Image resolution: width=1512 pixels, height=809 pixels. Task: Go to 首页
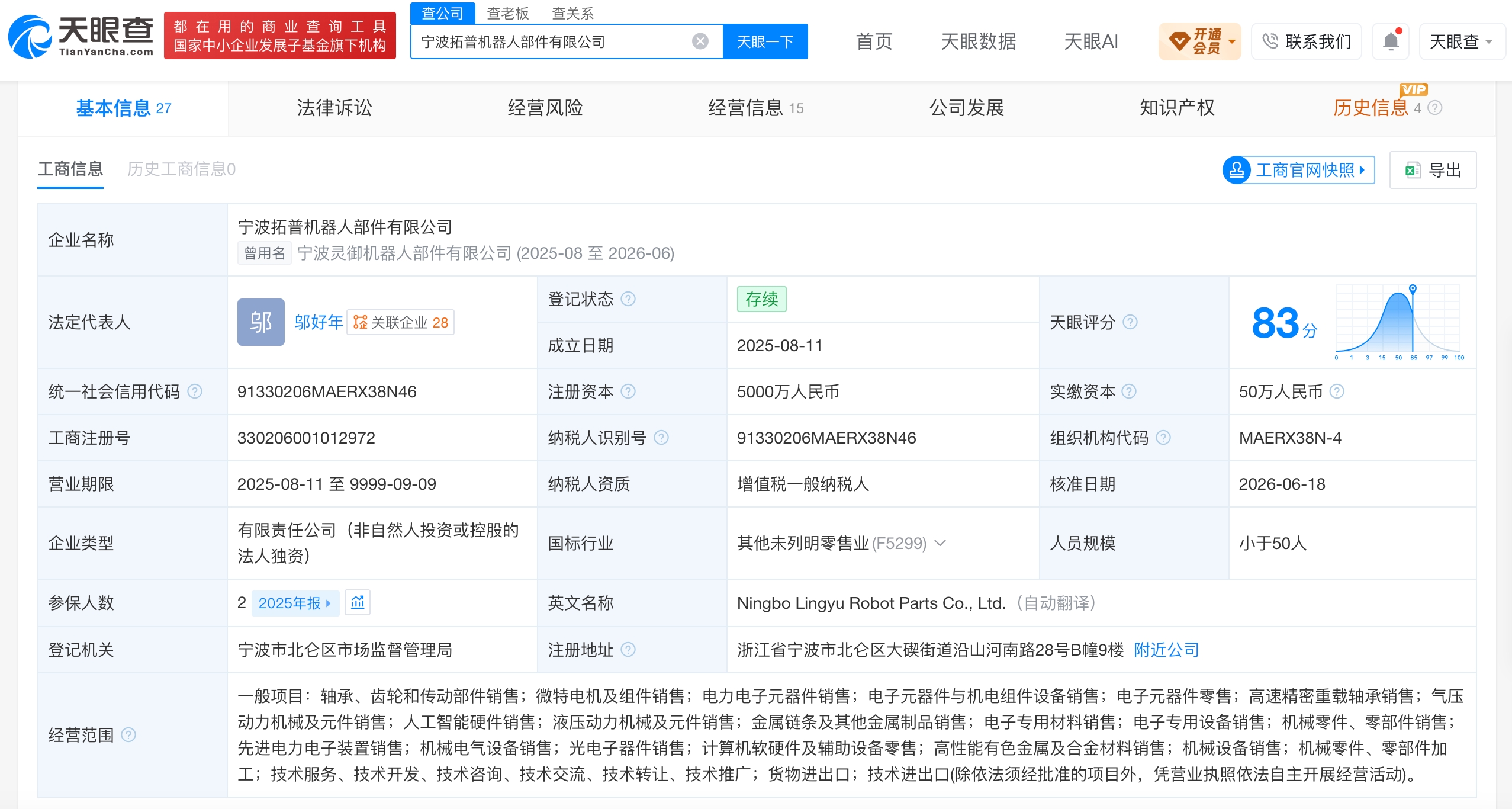(x=874, y=41)
